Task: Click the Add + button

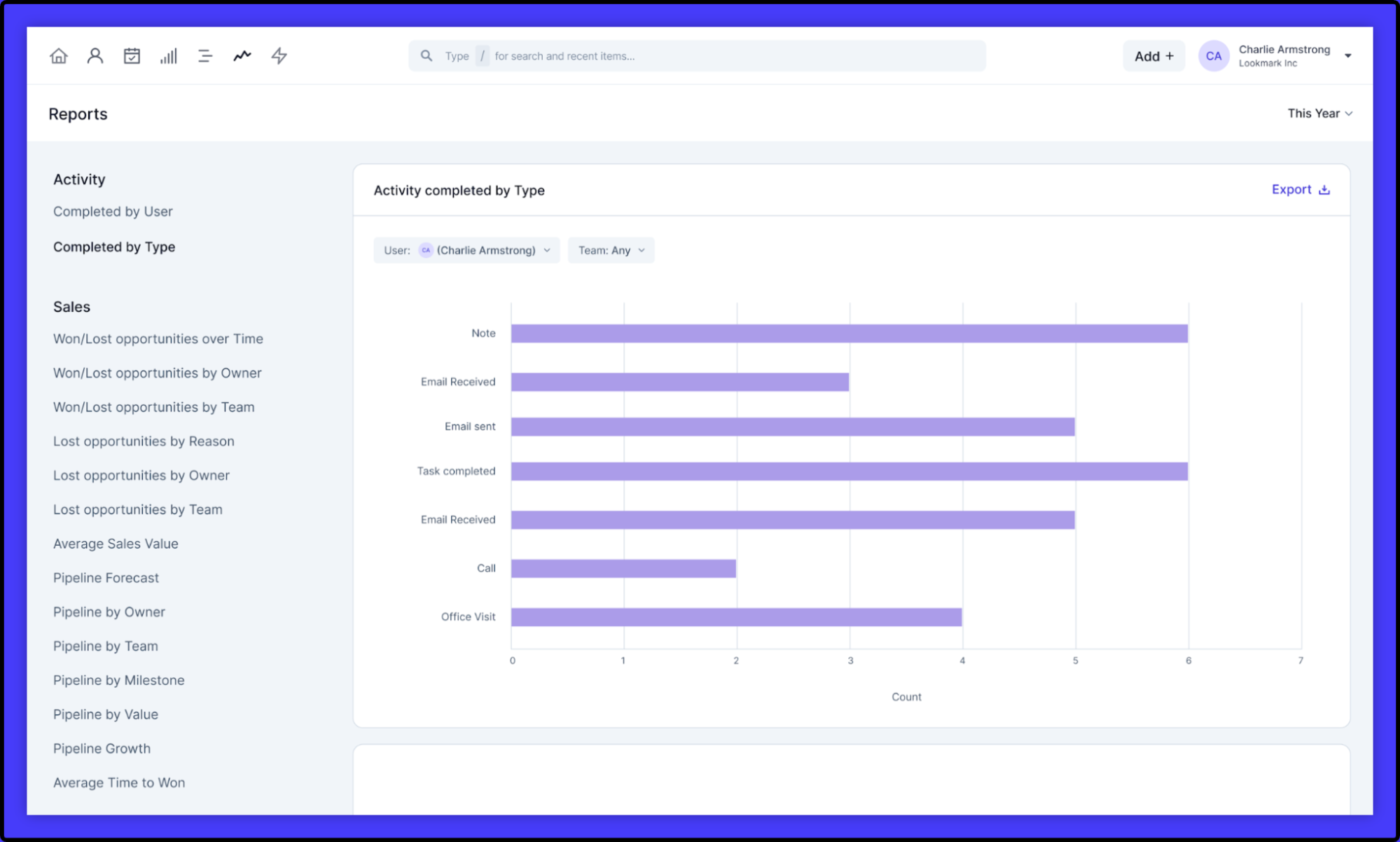Action: [1153, 56]
